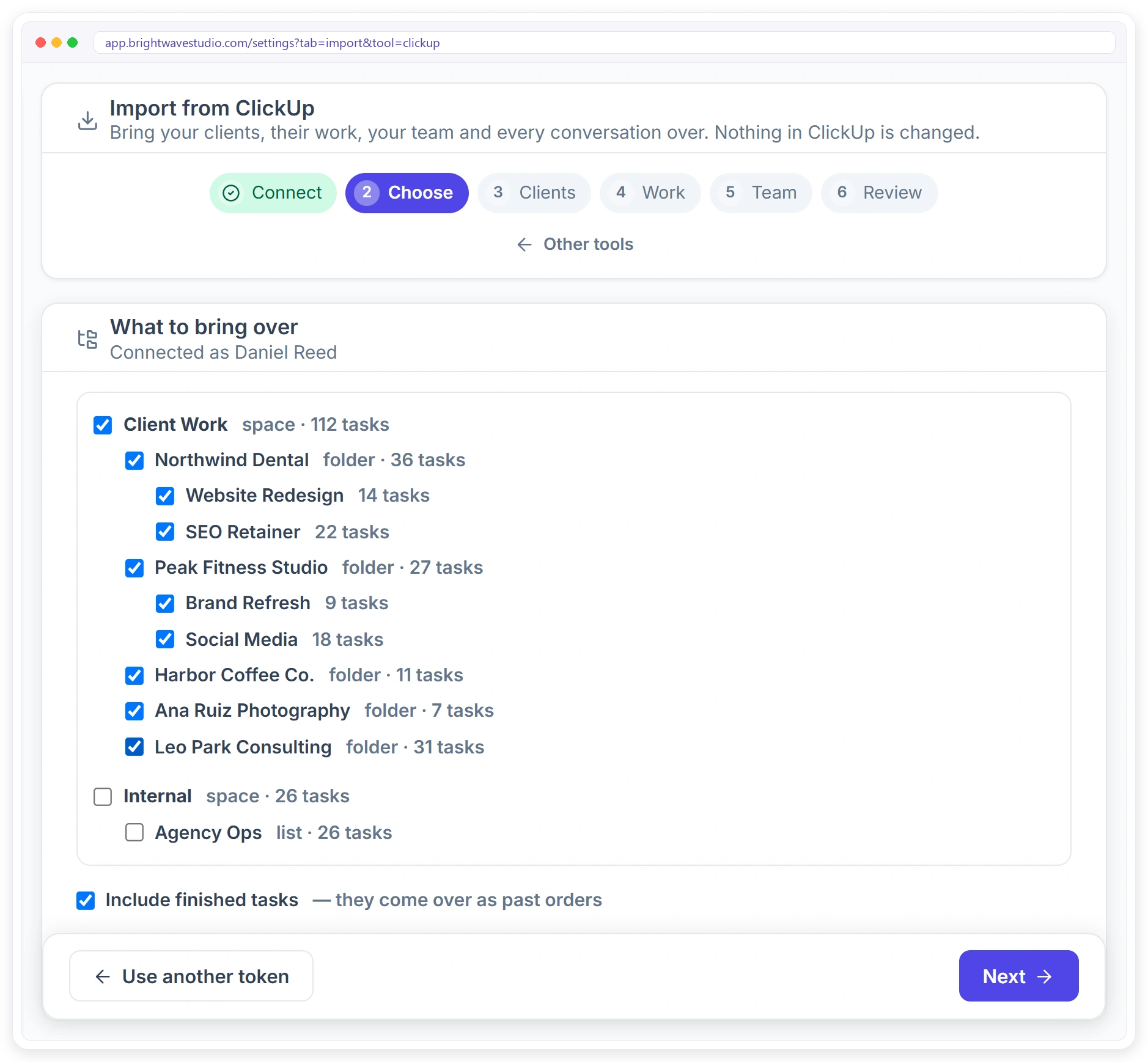The height and width of the screenshot is (1062, 1148).
Task: Click Next to continue
Action: (1018, 976)
